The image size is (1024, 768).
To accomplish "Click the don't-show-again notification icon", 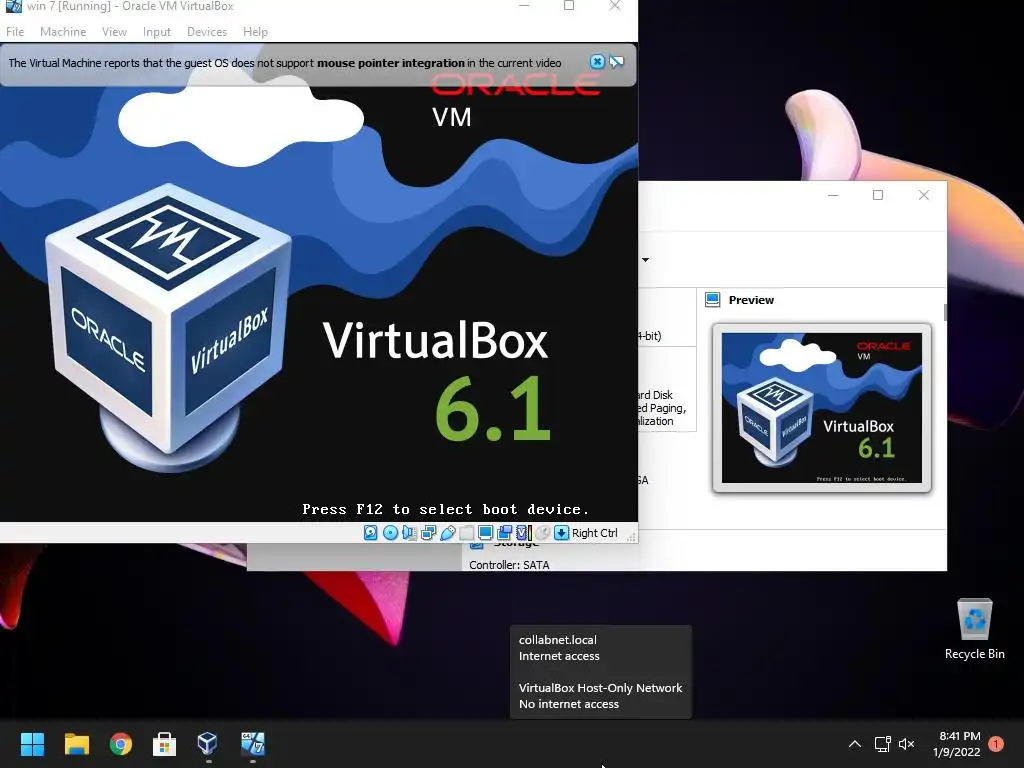I will [x=616, y=61].
